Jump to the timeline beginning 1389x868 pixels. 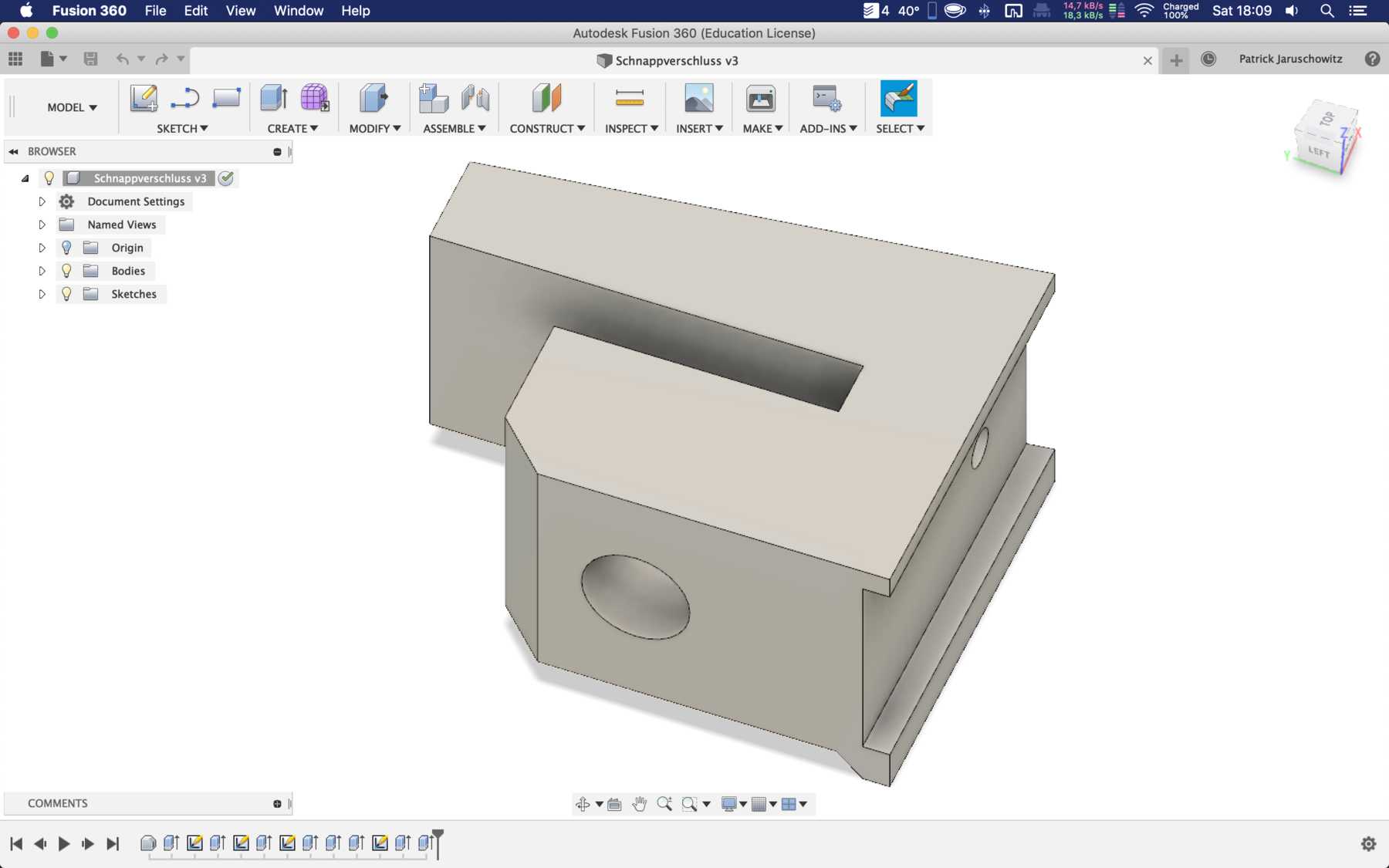tap(16, 844)
